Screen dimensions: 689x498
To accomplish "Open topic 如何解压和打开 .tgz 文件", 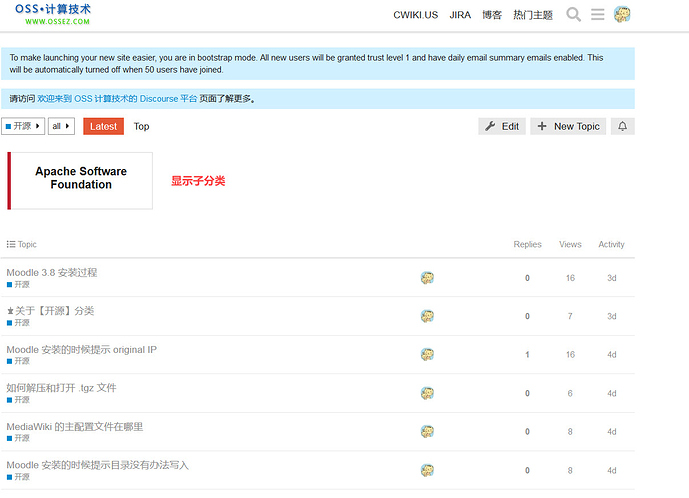I will [62, 388].
